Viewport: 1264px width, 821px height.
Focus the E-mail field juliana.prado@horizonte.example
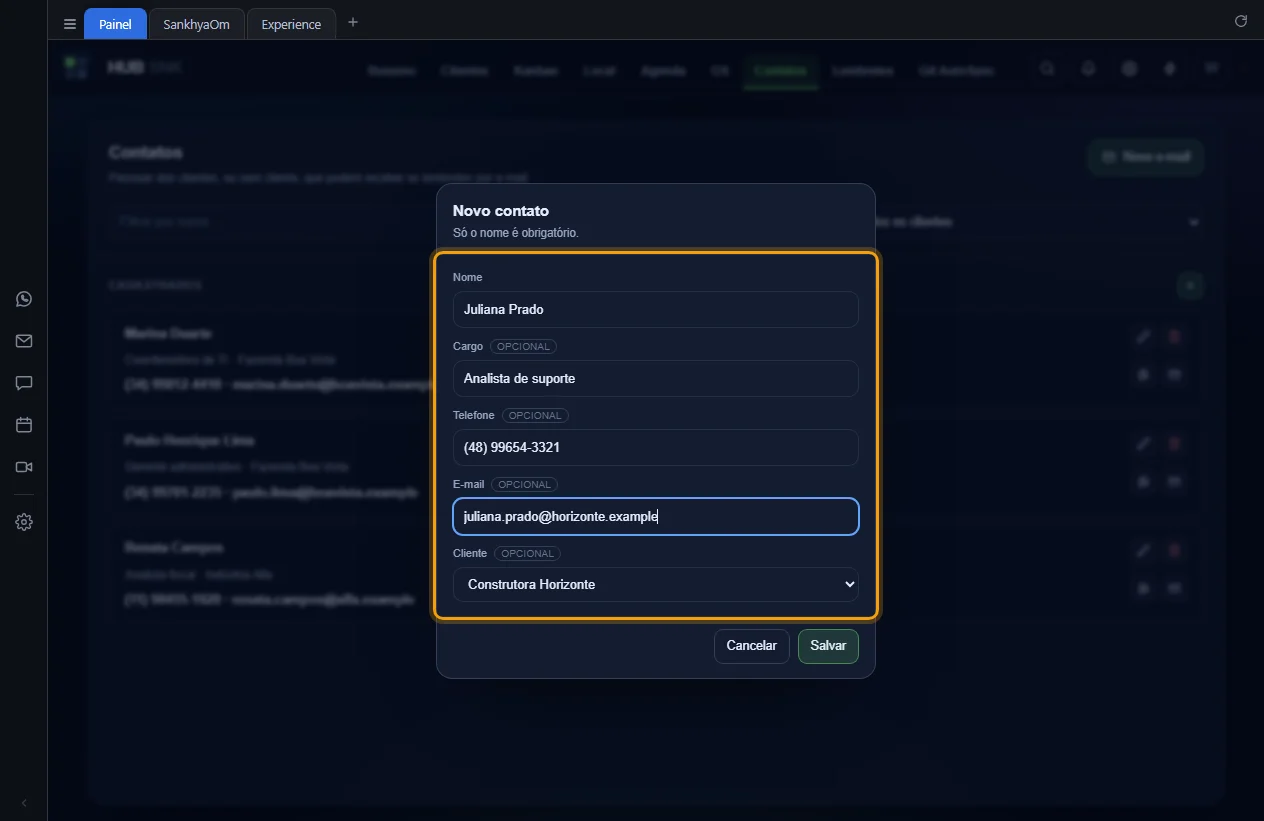[656, 516]
